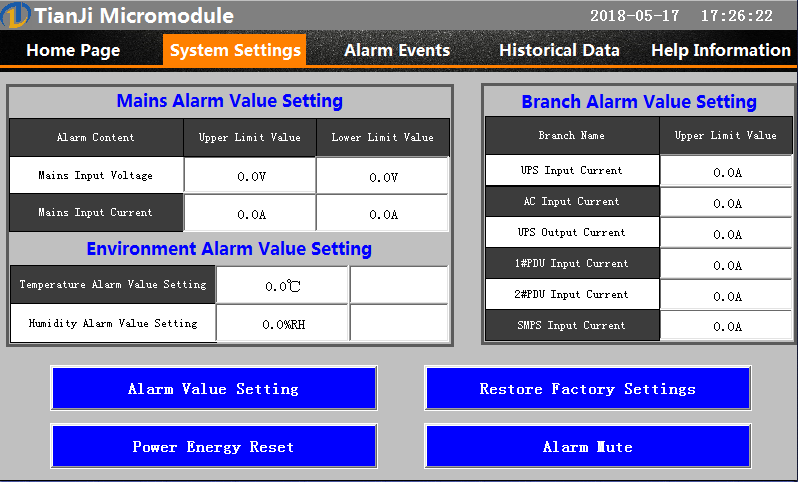Set 1#PDU Input Current upper limit
This screenshot has height=482, width=798.
point(726,264)
